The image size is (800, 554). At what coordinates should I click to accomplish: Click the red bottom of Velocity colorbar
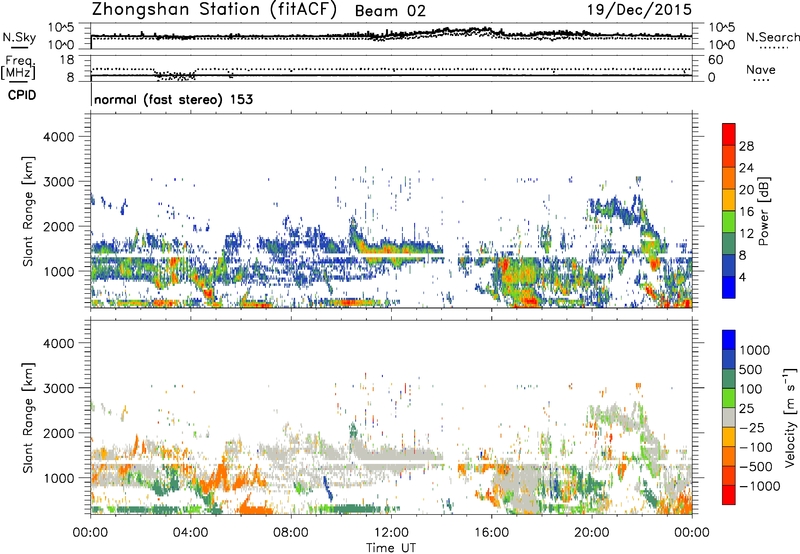[729, 495]
